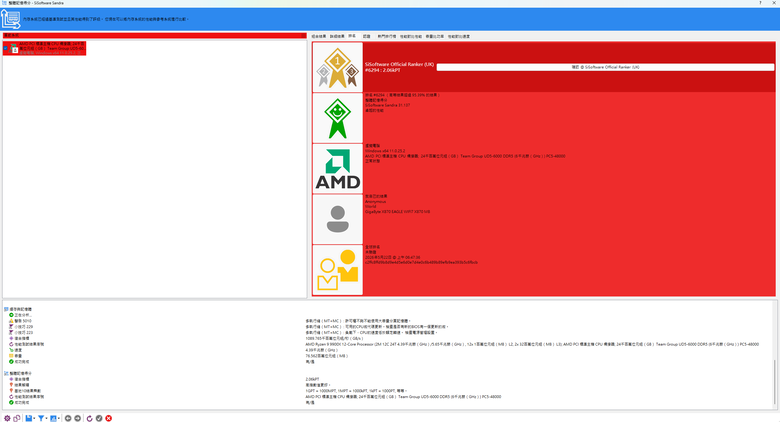Go forward with the right-arrow toolbar icon

[x=78, y=418]
